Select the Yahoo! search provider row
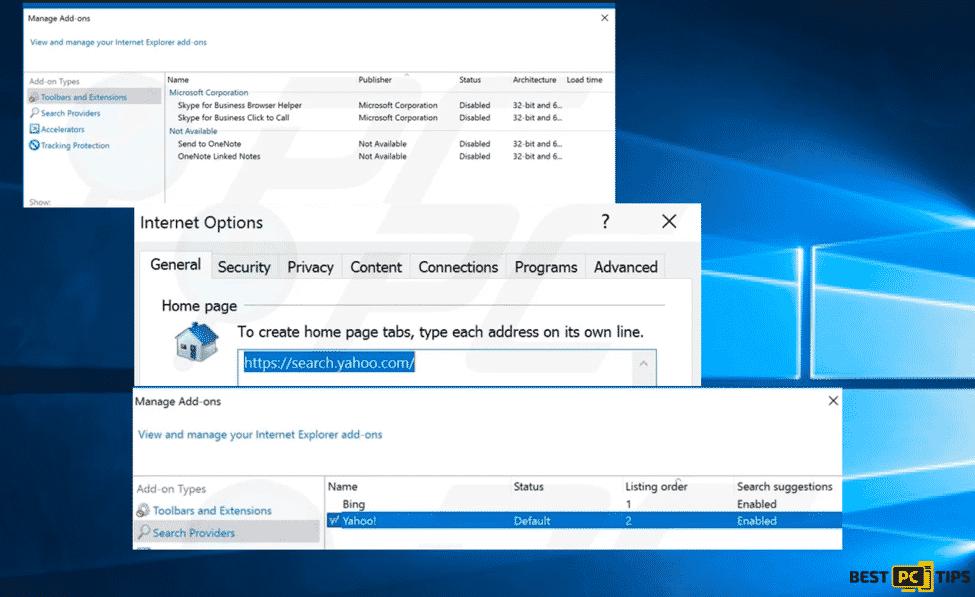 click(x=584, y=521)
